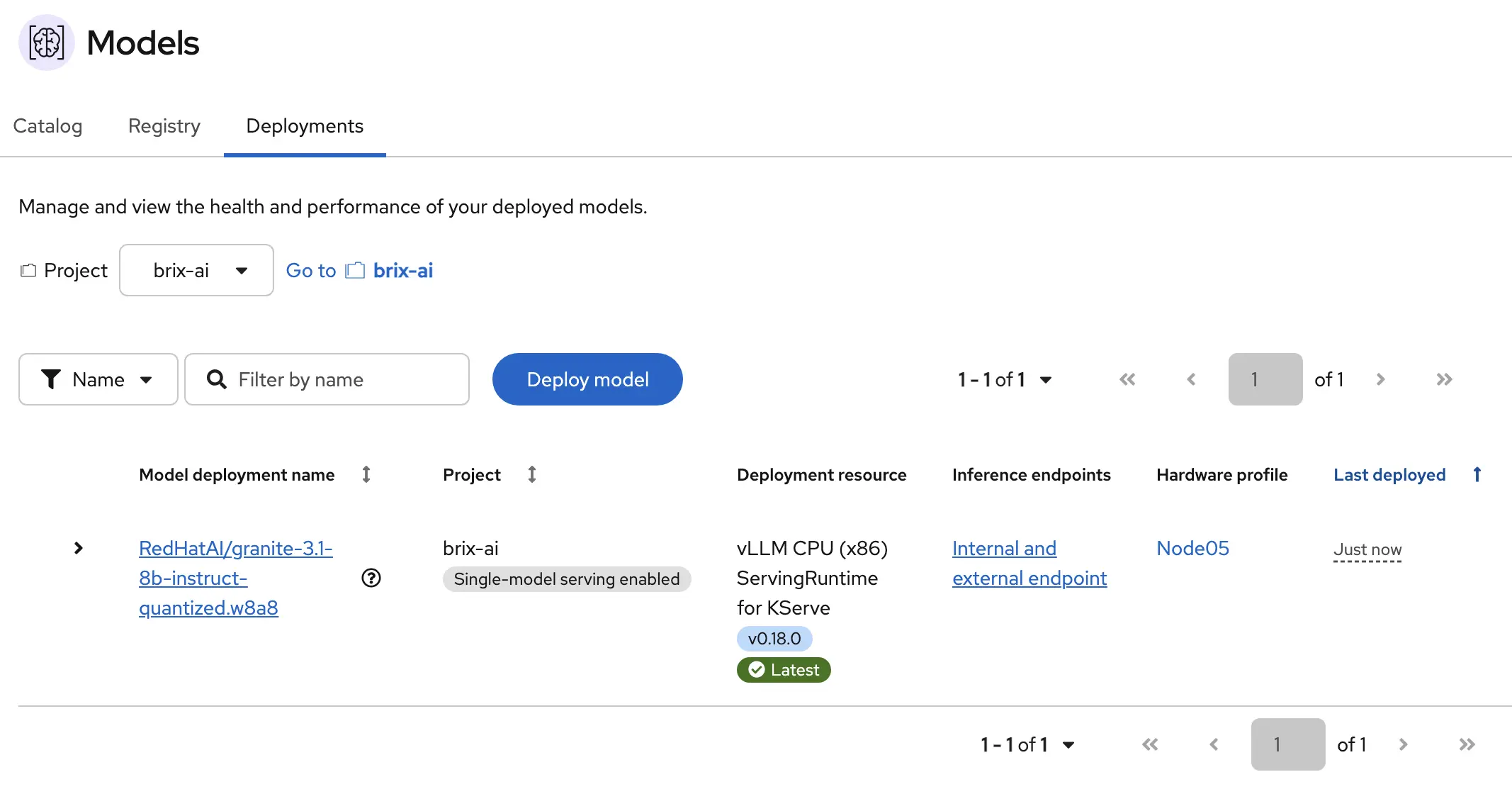The width and height of the screenshot is (1512, 794).
Task: Click the Deployment resource column header
Action: pos(822,474)
